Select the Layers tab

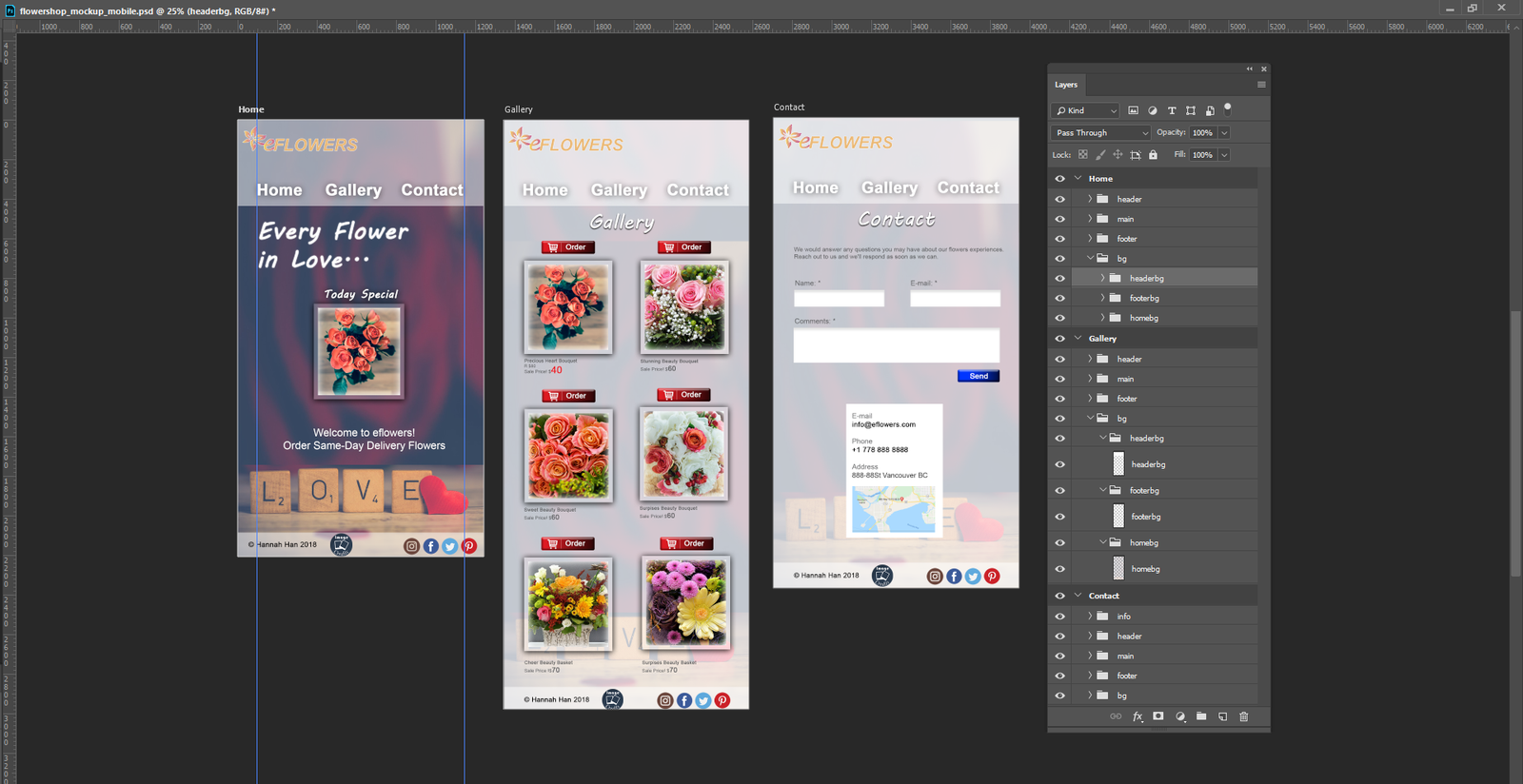1066,85
